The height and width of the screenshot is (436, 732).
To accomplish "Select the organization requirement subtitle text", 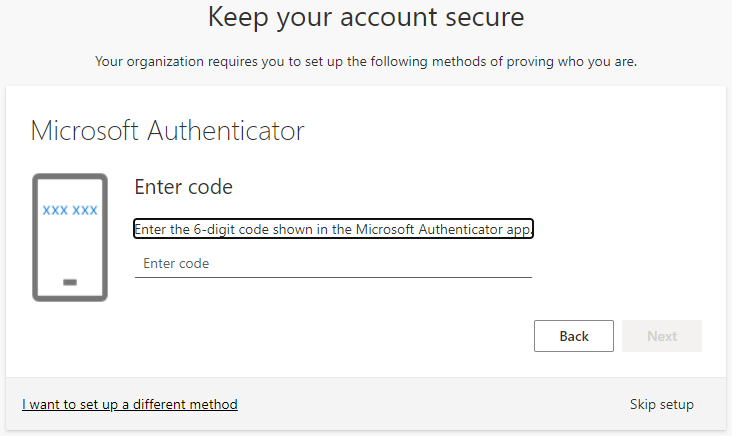I will click(366, 62).
